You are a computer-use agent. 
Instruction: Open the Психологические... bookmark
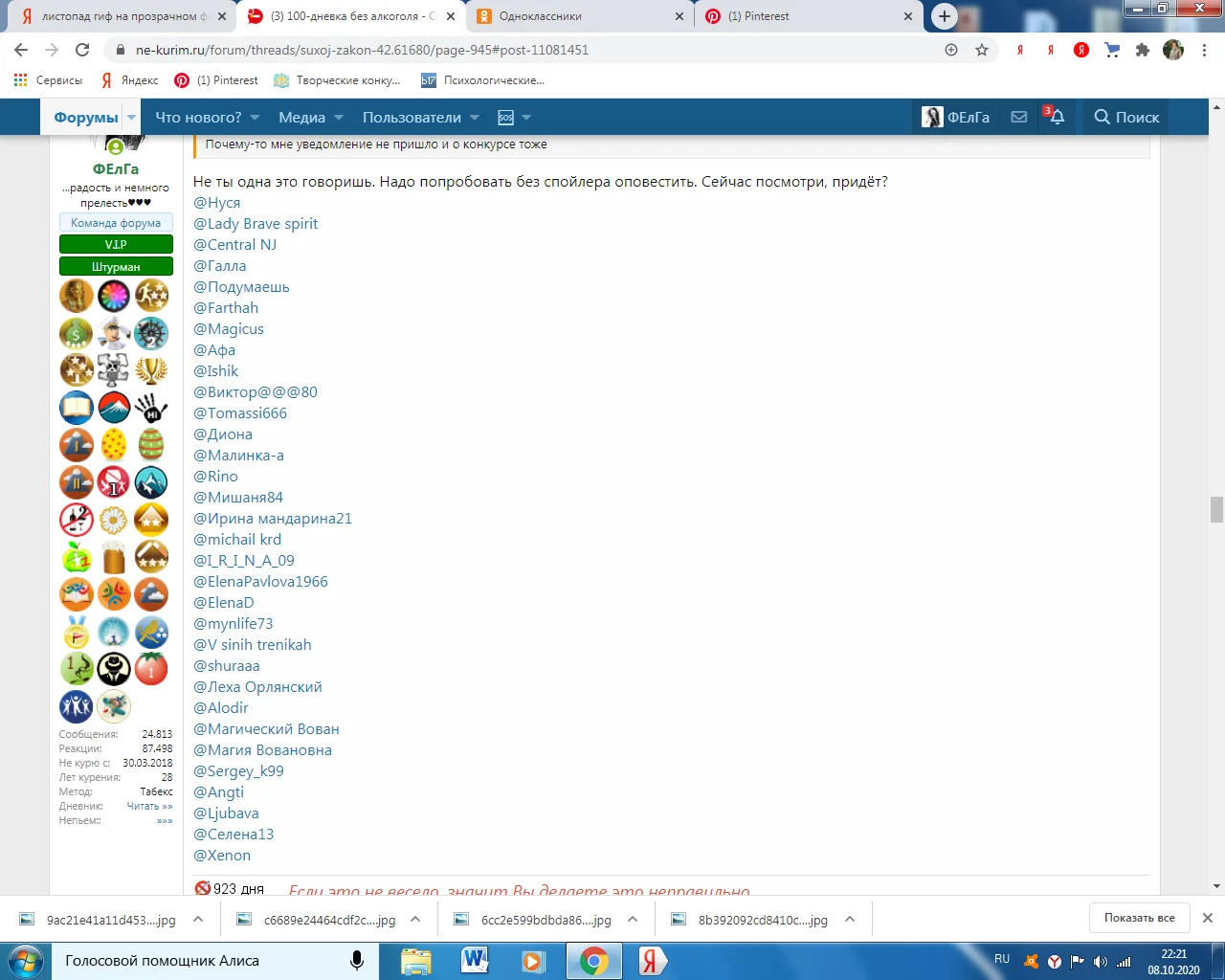click(482, 80)
